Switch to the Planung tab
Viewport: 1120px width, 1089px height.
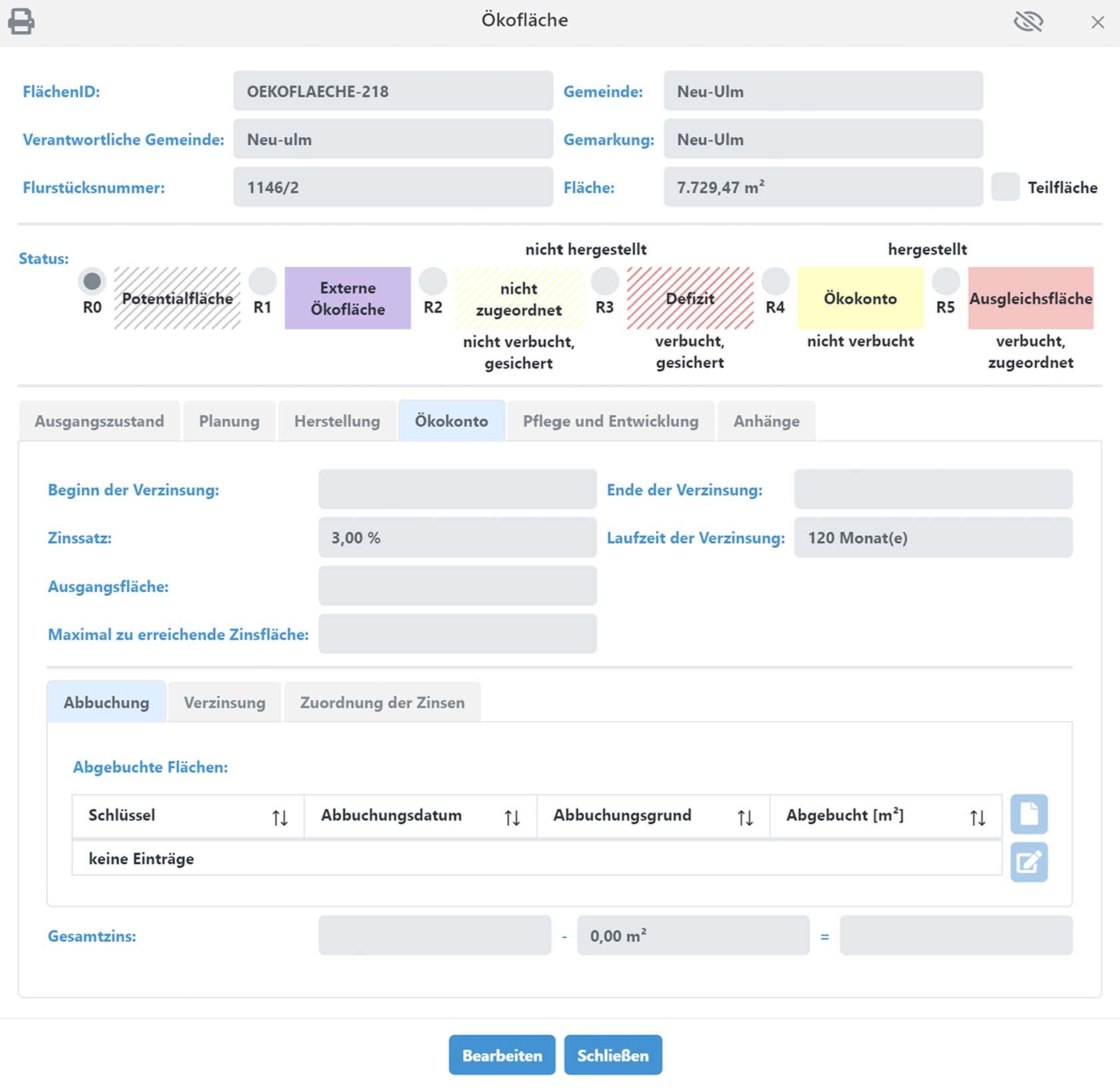click(x=229, y=421)
